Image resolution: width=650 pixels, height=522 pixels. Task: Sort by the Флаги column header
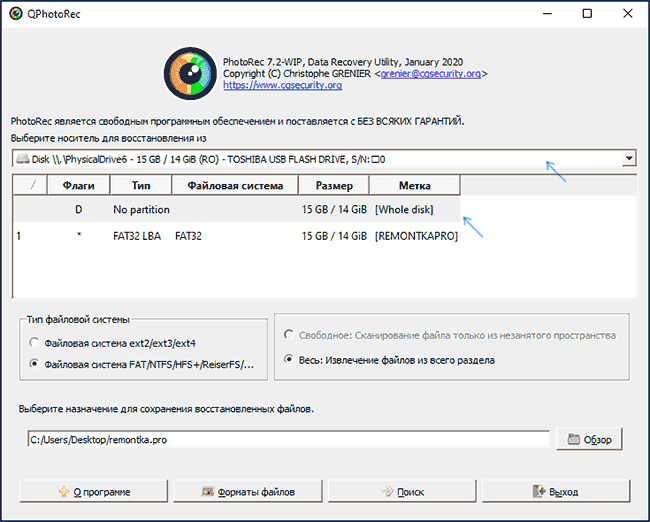tap(78, 185)
